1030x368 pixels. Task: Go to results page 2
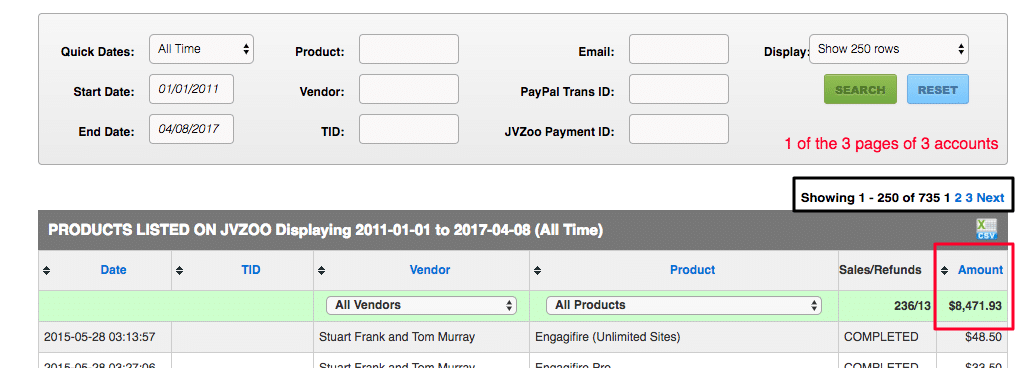958,197
